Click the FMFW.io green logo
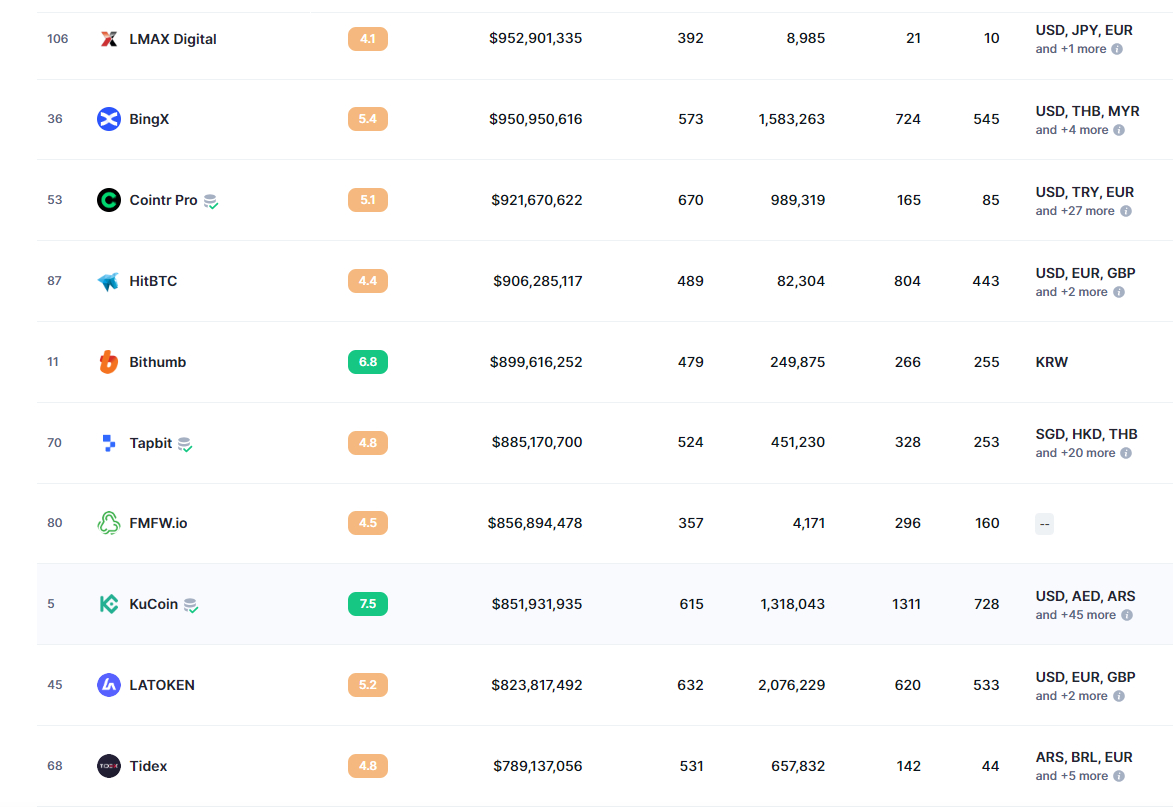This screenshot has width=1173, height=807. [109, 523]
